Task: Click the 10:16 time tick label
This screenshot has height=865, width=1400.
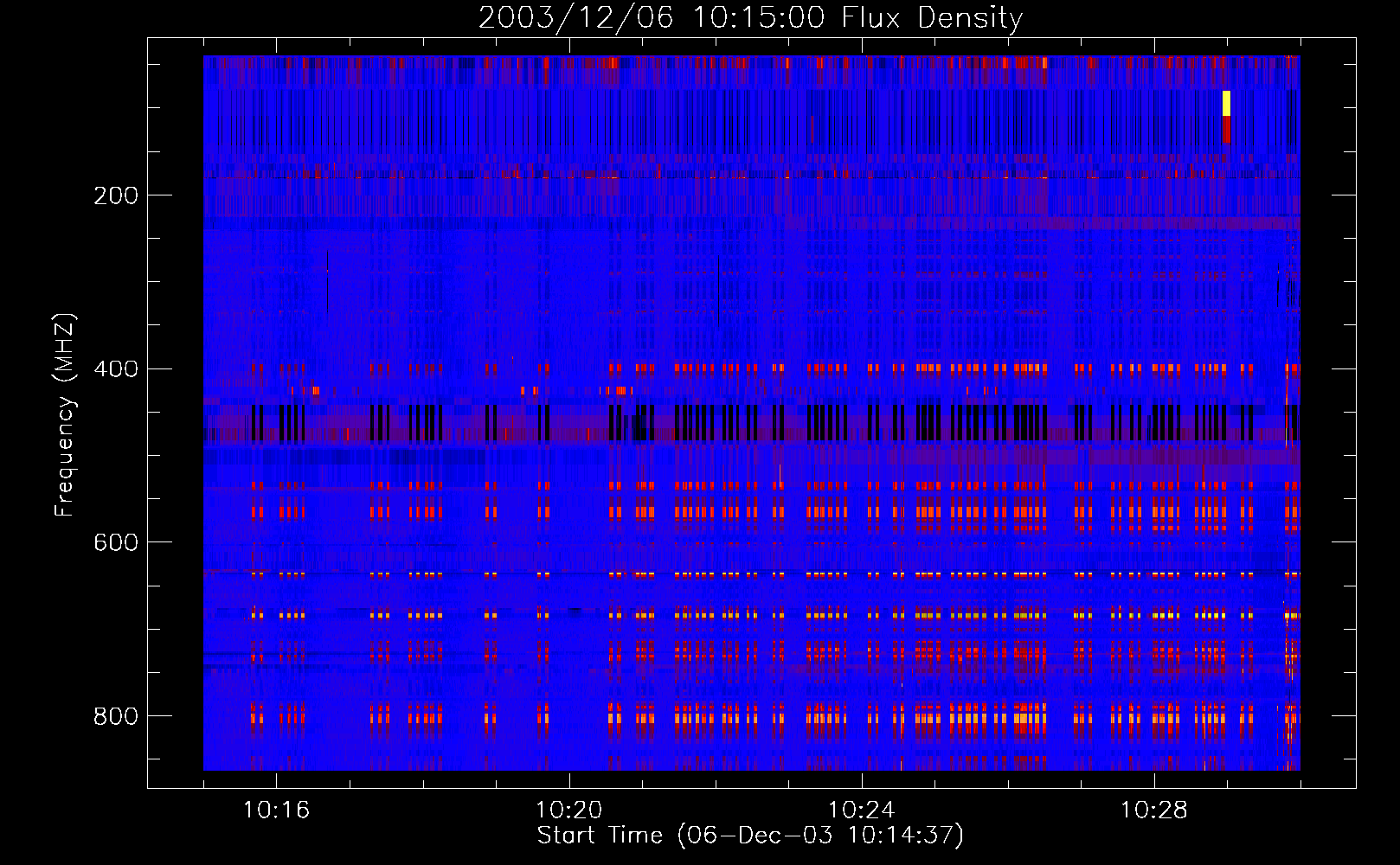Action: click(276, 811)
